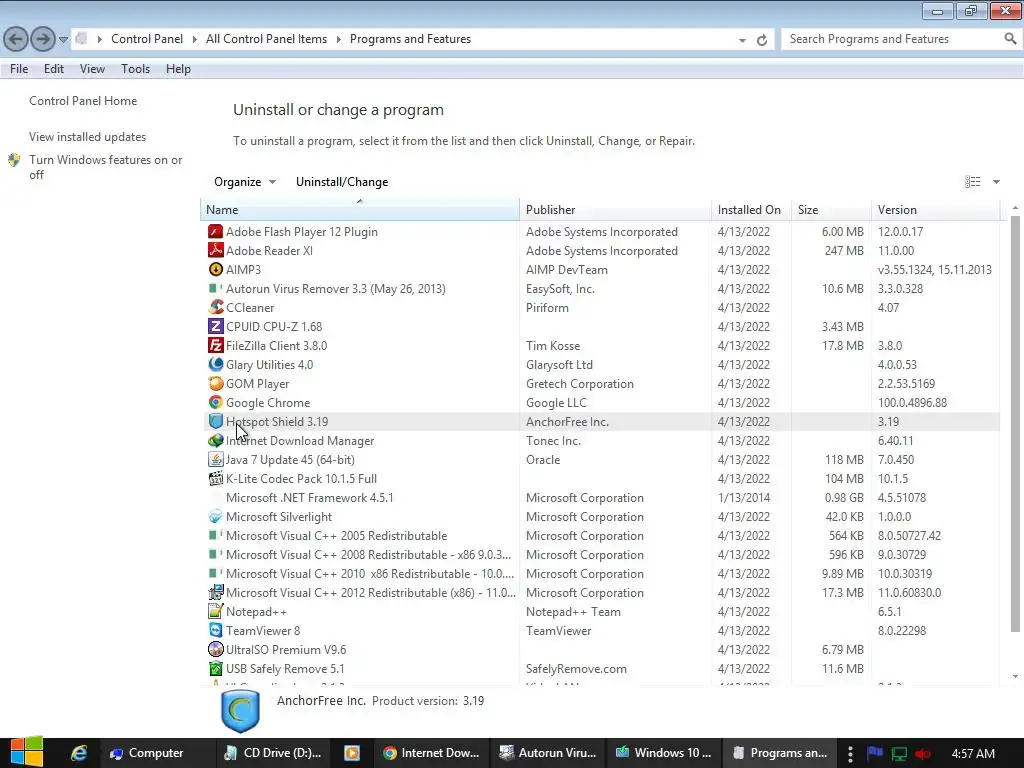Image resolution: width=1024 pixels, height=768 pixels.
Task: Expand breadcrumb arrow after All Control Panel Items
Action: [x=338, y=39]
